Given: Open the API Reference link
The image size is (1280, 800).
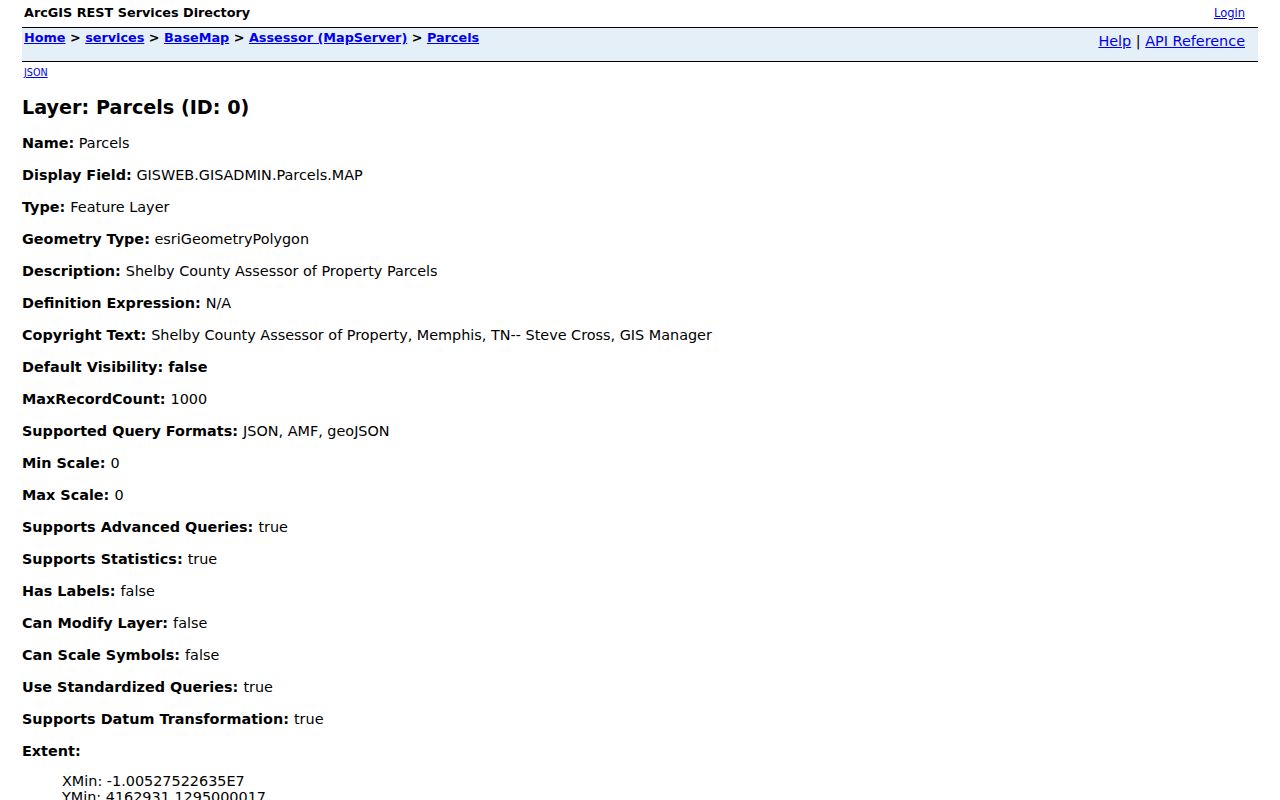Looking at the screenshot, I should (x=1195, y=41).
